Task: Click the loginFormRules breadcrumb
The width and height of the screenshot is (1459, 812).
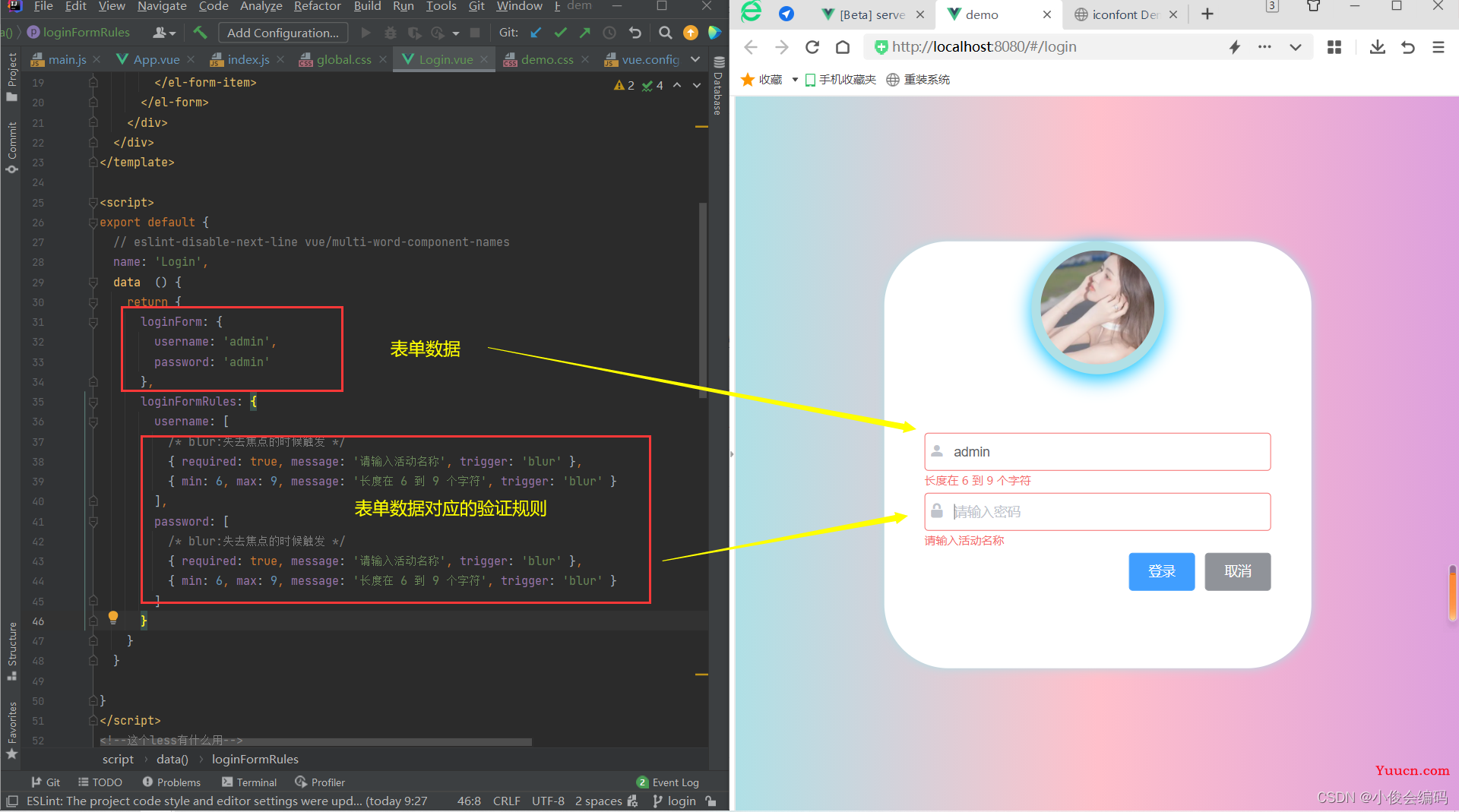Action: tap(255, 759)
